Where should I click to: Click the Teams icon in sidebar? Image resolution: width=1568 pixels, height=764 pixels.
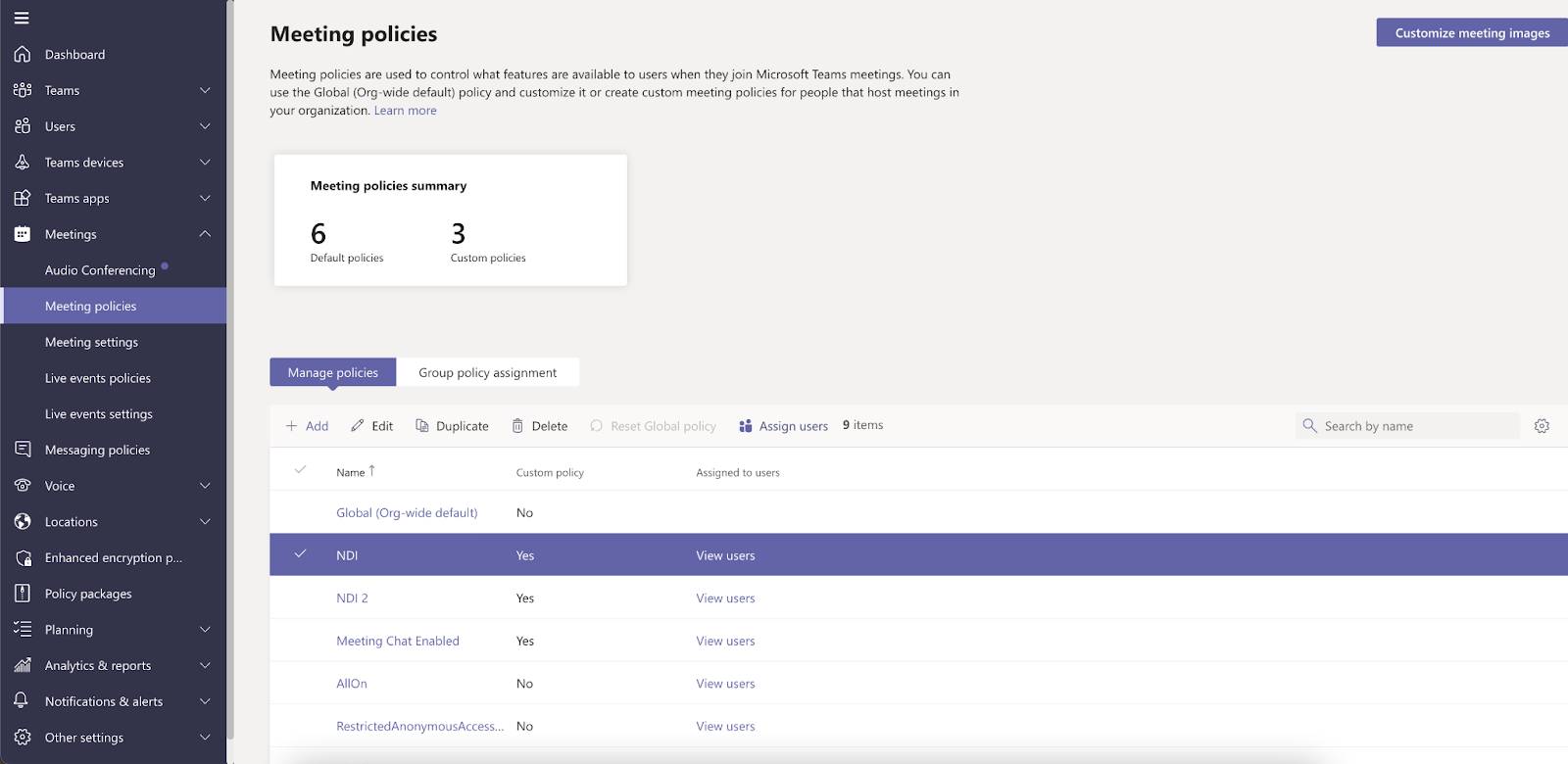[x=23, y=90]
